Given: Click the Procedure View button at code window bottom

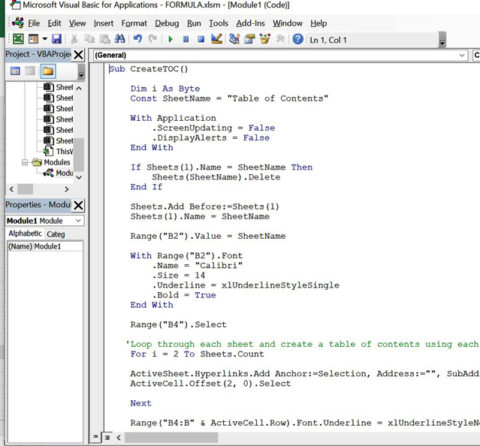Looking at the screenshot, I should (96, 436).
